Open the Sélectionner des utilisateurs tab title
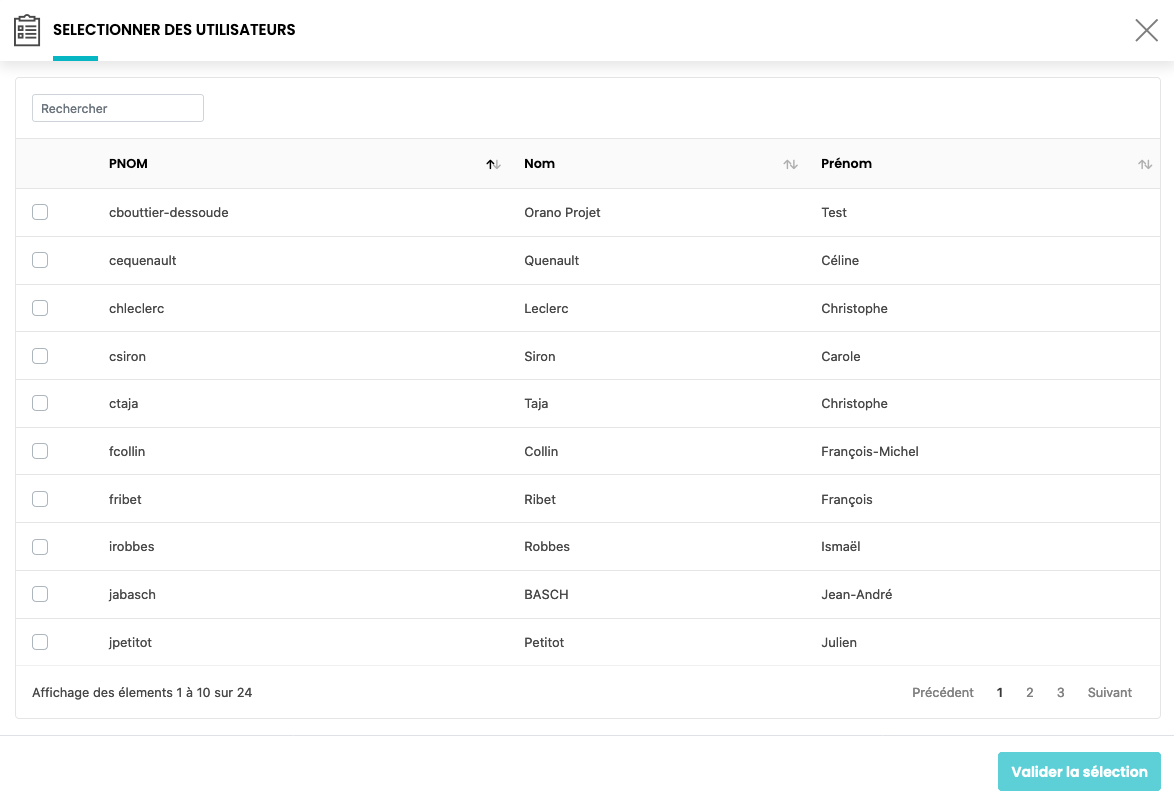The height and width of the screenshot is (805, 1174). [174, 30]
